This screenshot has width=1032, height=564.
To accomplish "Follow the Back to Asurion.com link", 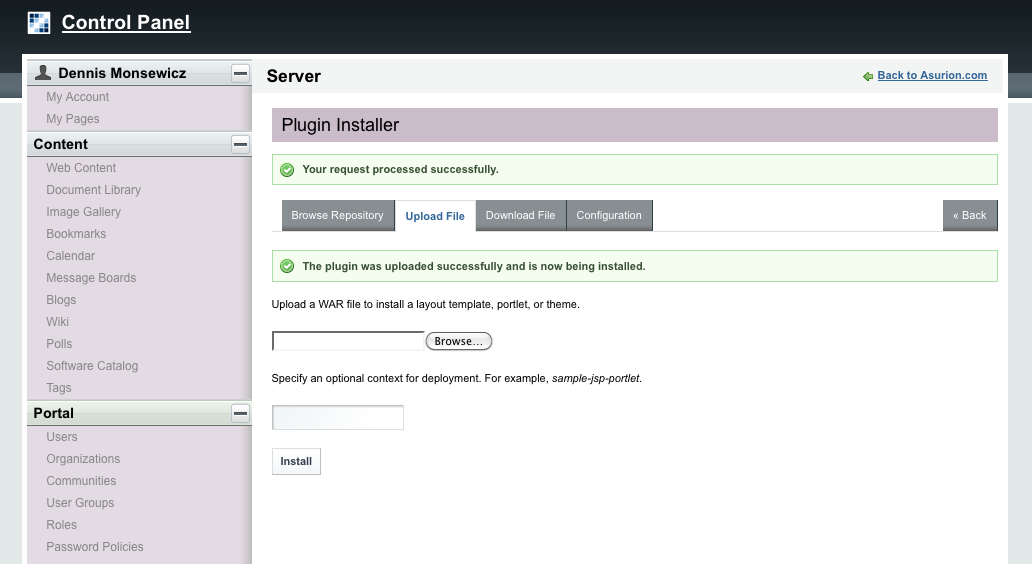I will click(932, 76).
